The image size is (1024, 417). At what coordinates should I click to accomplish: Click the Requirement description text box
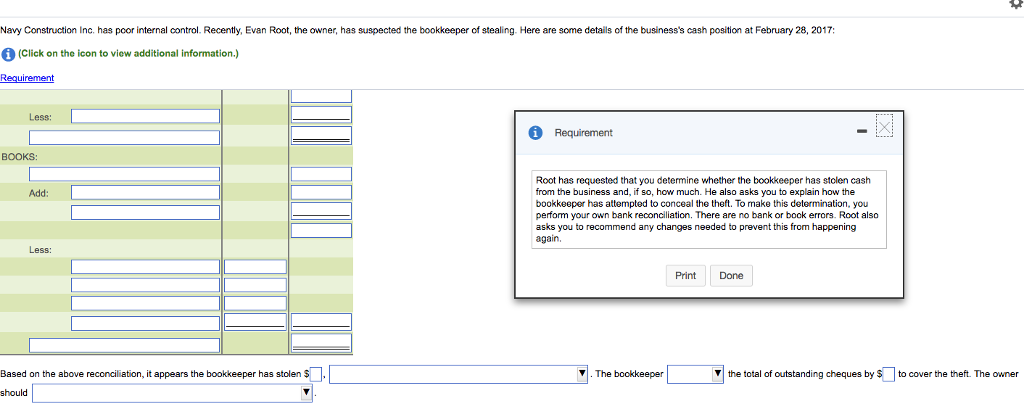pos(709,209)
